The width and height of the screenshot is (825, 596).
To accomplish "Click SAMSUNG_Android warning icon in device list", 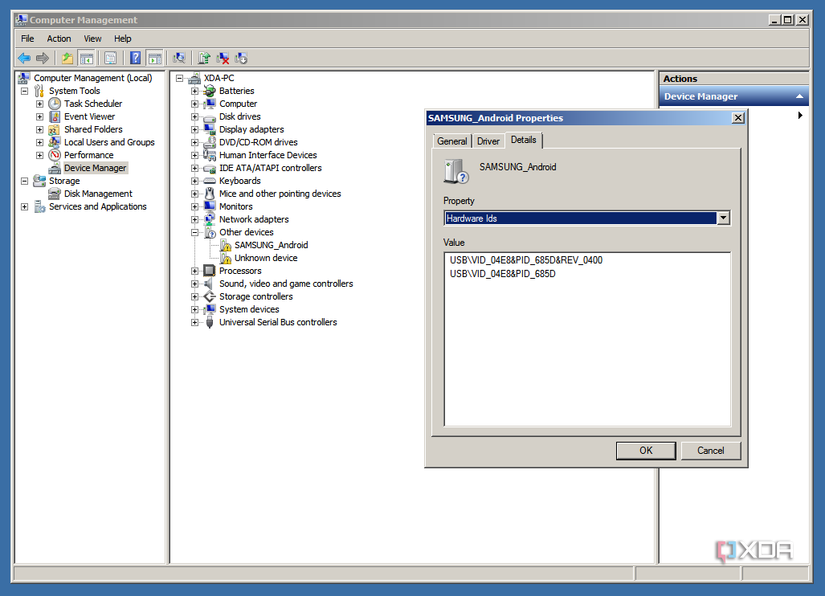I will click(x=226, y=245).
